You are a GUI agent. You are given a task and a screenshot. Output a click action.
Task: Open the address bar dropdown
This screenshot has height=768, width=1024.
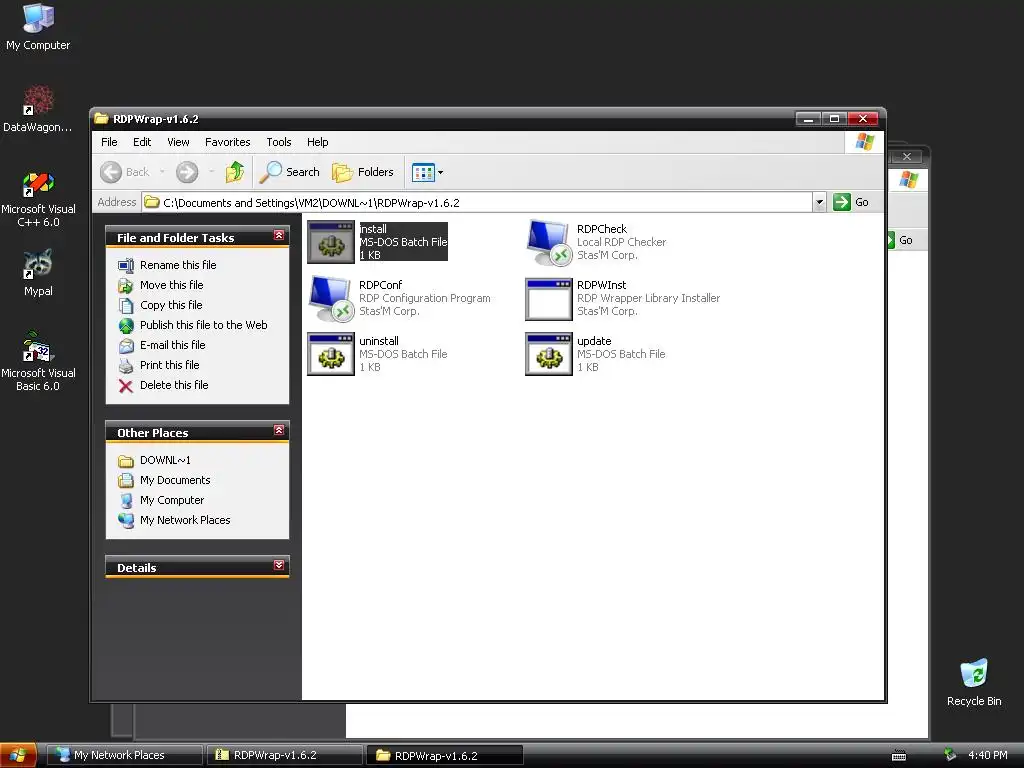(819, 202)
